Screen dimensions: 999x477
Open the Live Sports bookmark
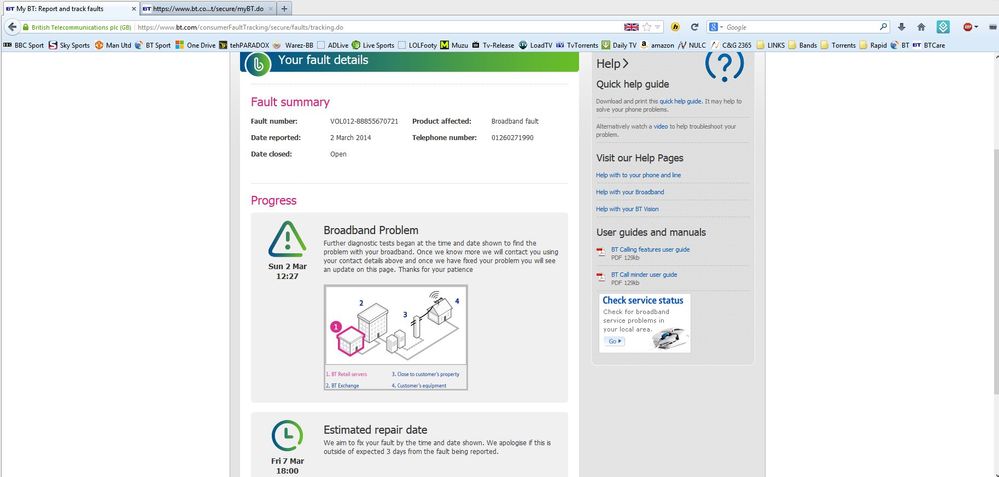(373, 45)
